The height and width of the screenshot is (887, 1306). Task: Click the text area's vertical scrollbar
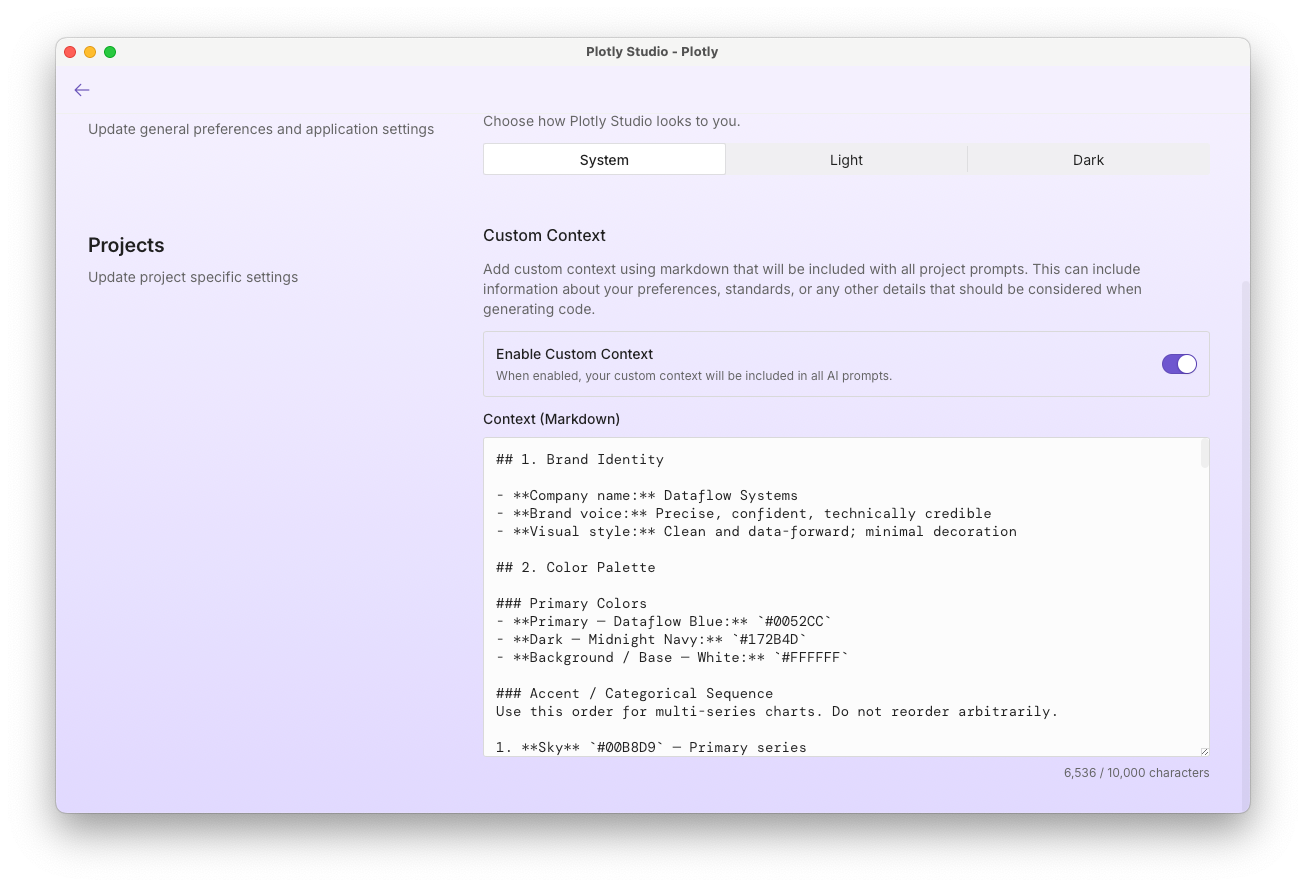click(1205, 453)
